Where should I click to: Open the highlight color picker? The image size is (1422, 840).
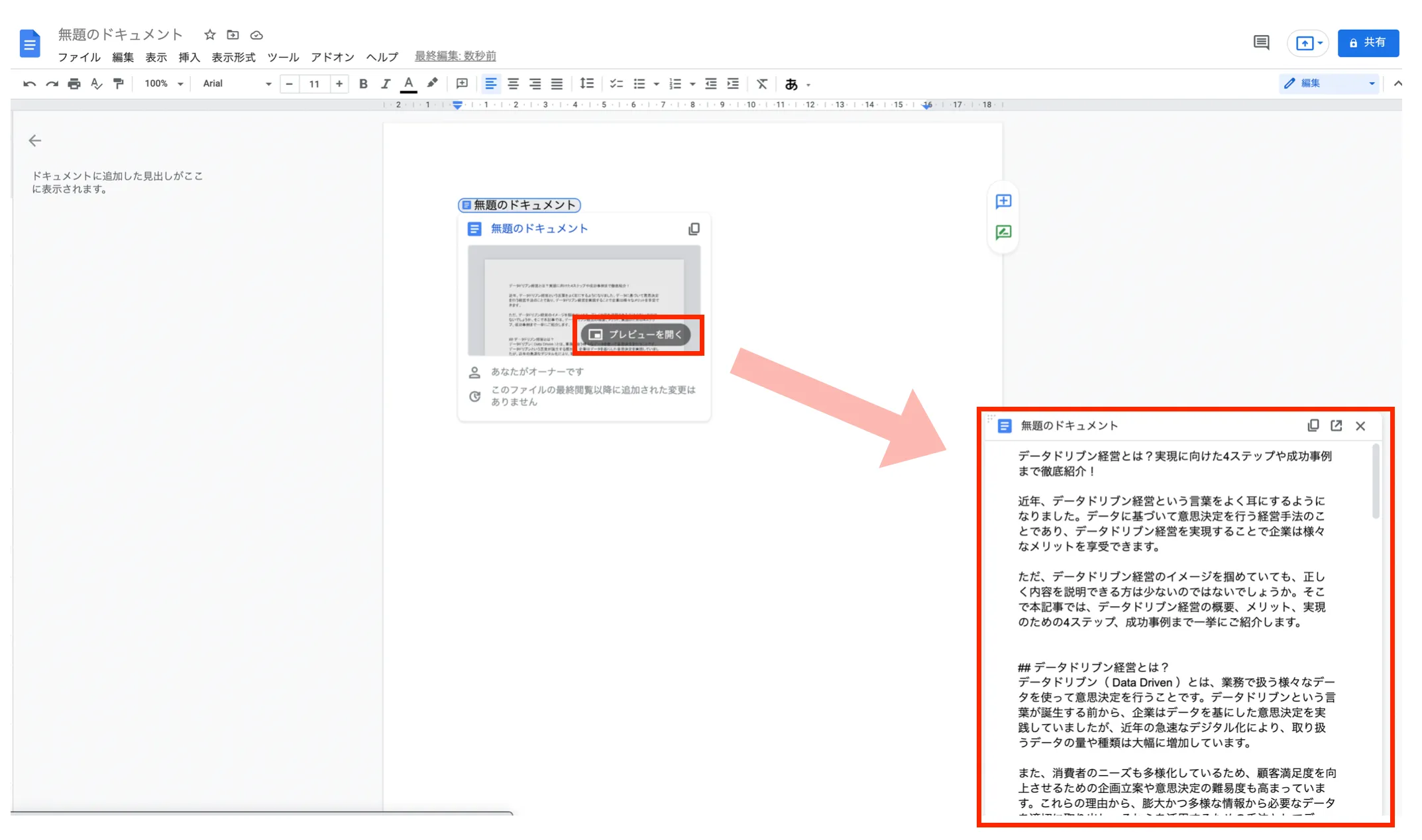pyautogui.click(x=432, y=83)
